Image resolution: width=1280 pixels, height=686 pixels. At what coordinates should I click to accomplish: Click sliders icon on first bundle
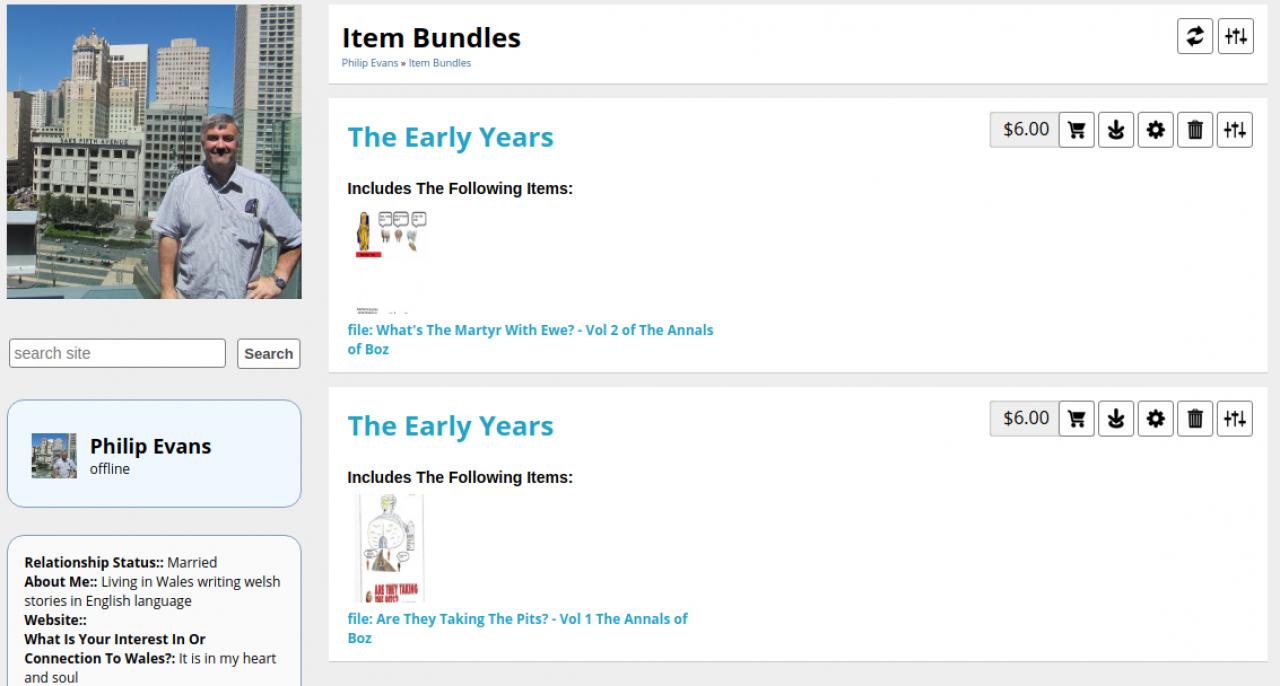[x=1236, y=130]
